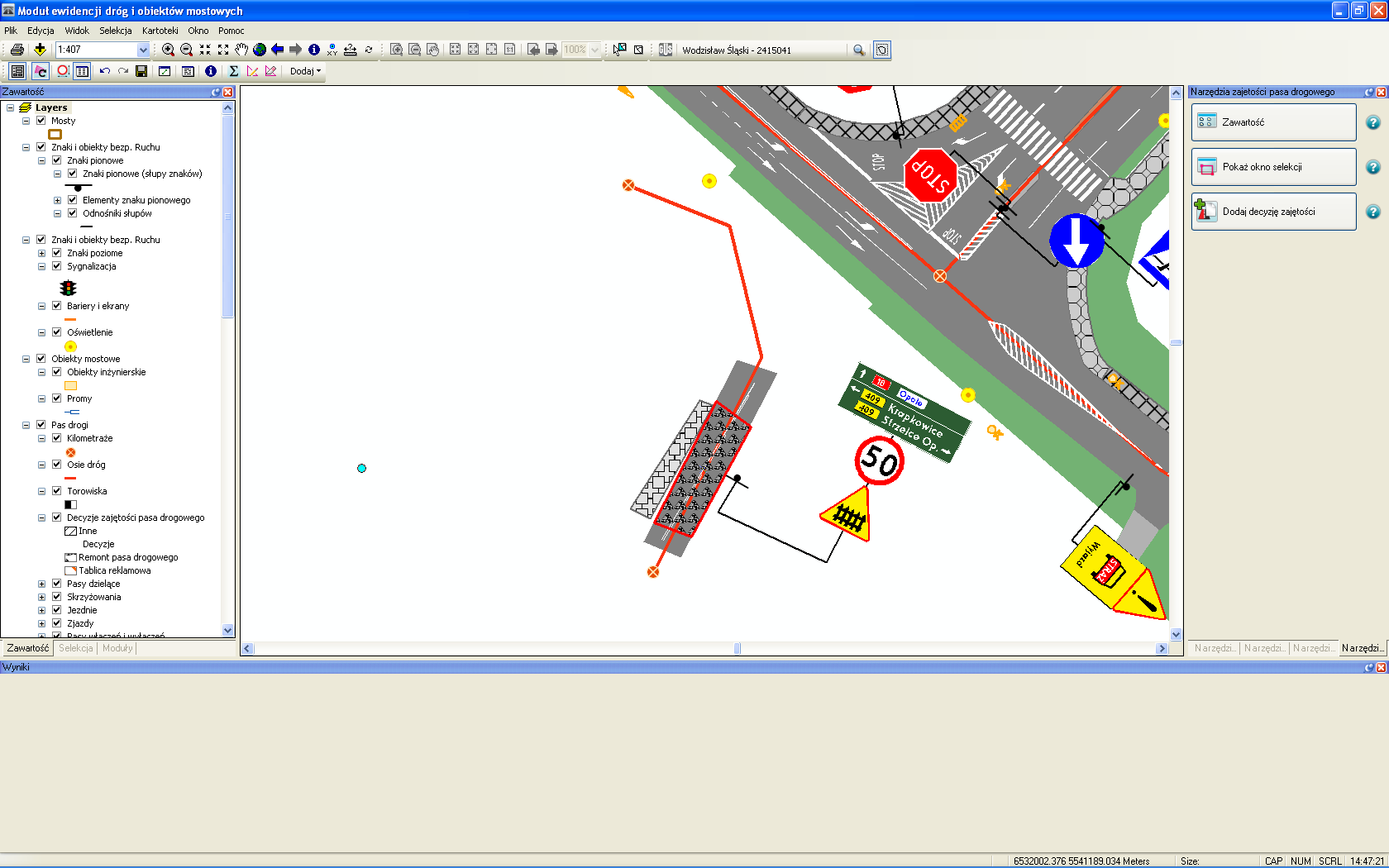This screenshot has width=1389, height=868.
Task: Toggle Oświetlenie layer checkbox
Action: point(56,332)
